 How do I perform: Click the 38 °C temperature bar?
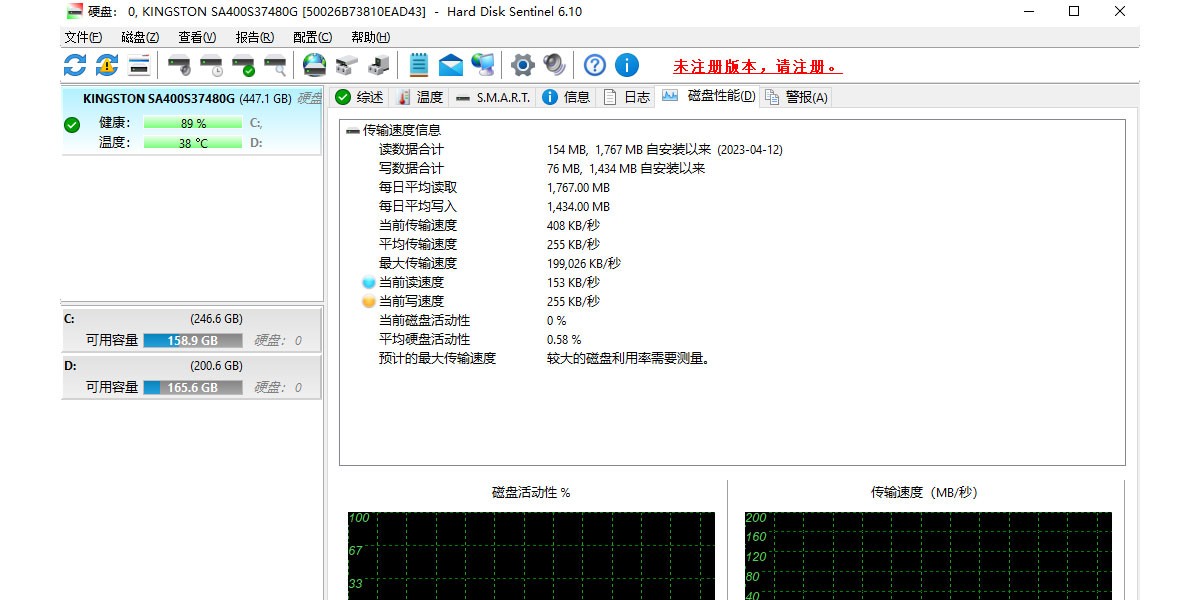pos(193,143)
